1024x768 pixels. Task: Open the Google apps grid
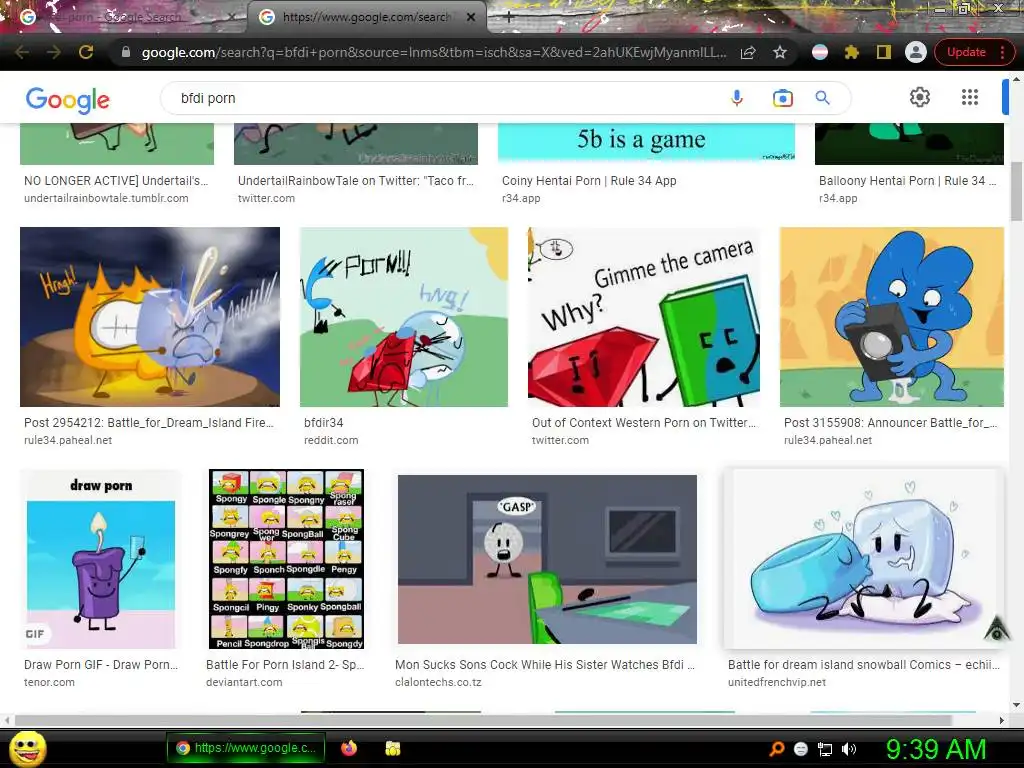click(x=970, y=97)
